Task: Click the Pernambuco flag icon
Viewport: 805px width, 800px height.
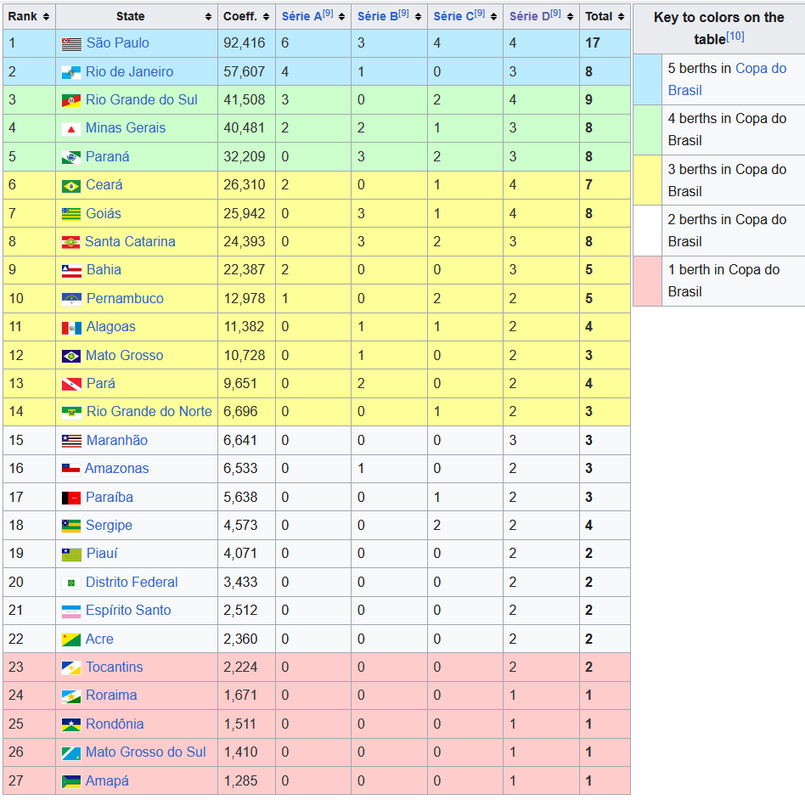Action: click(x=72, y=299)
